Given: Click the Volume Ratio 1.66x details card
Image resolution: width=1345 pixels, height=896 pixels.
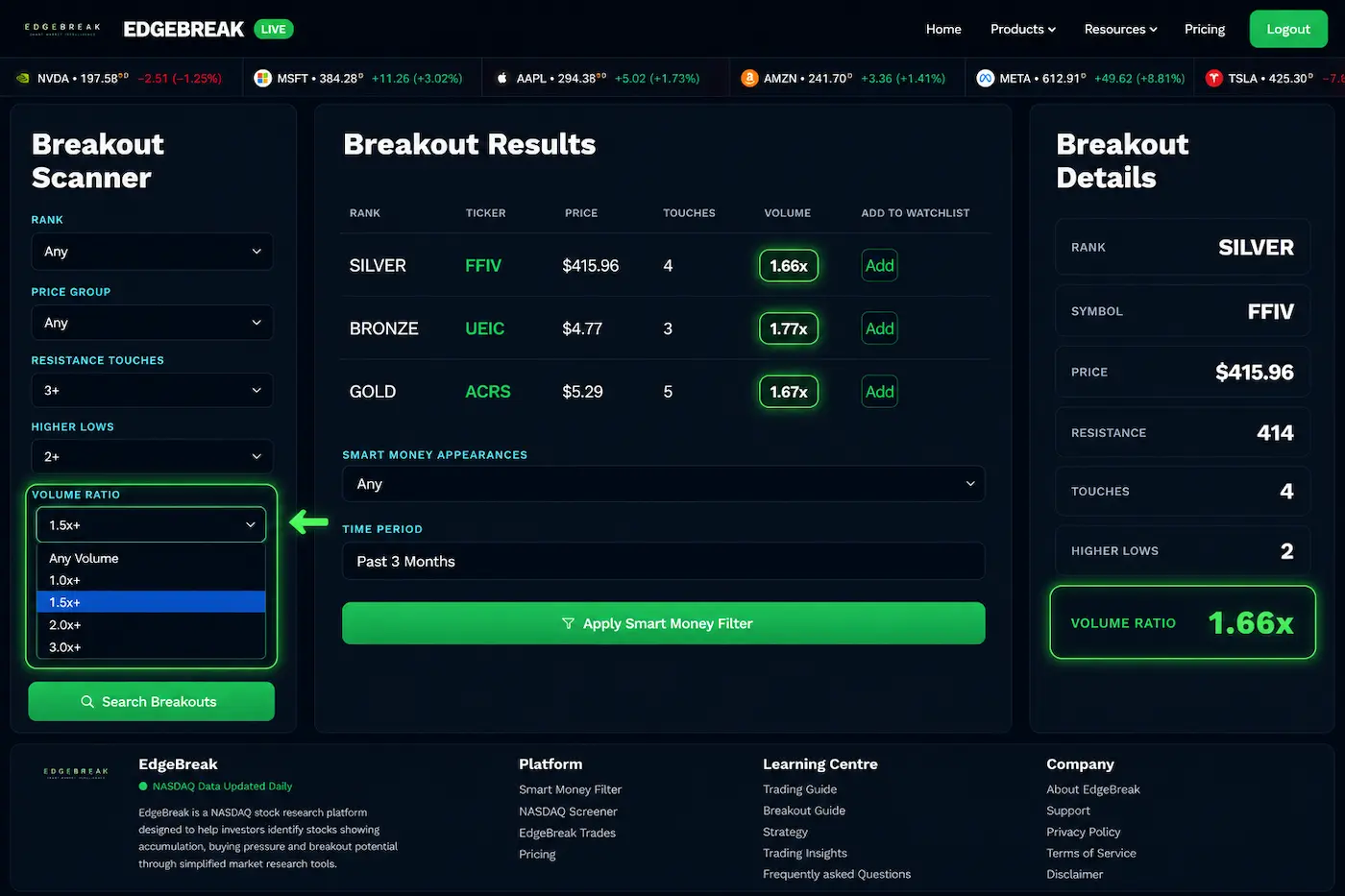Looking at the screenshot, I should [1183, 623].
